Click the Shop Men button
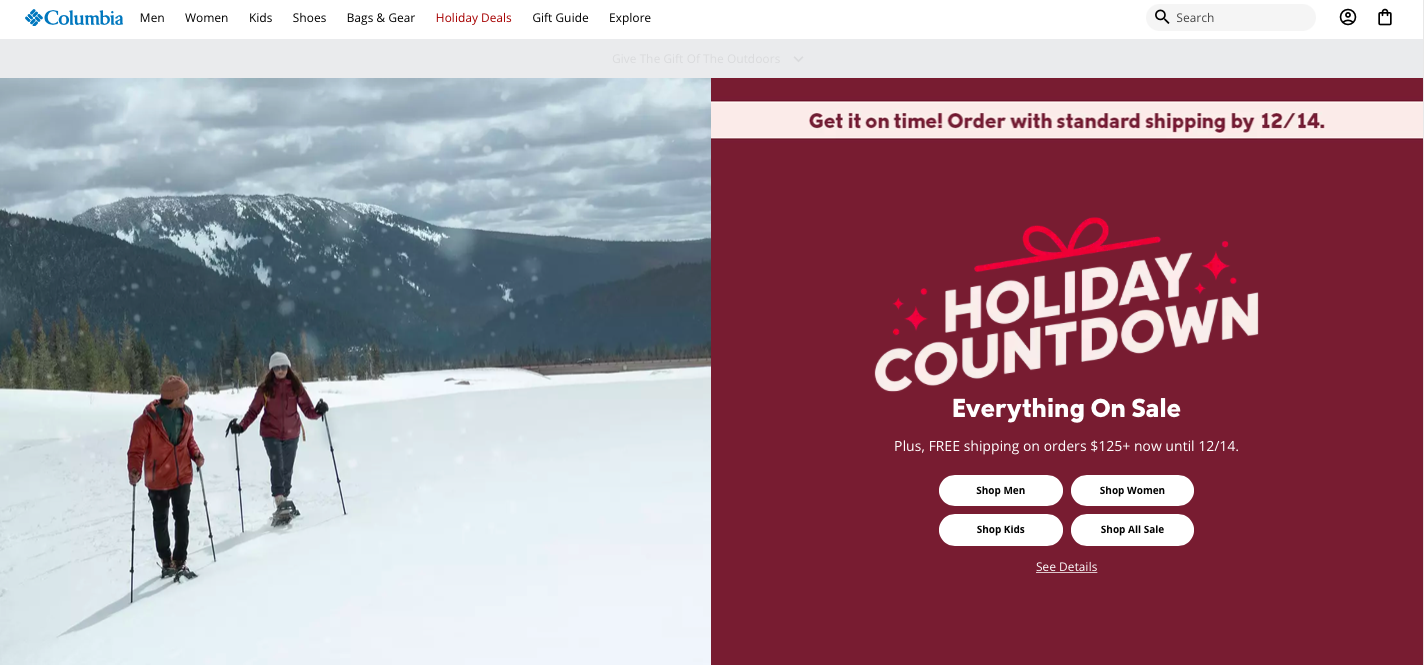Screen dimensions: 1424x665 coord(1000,491)
